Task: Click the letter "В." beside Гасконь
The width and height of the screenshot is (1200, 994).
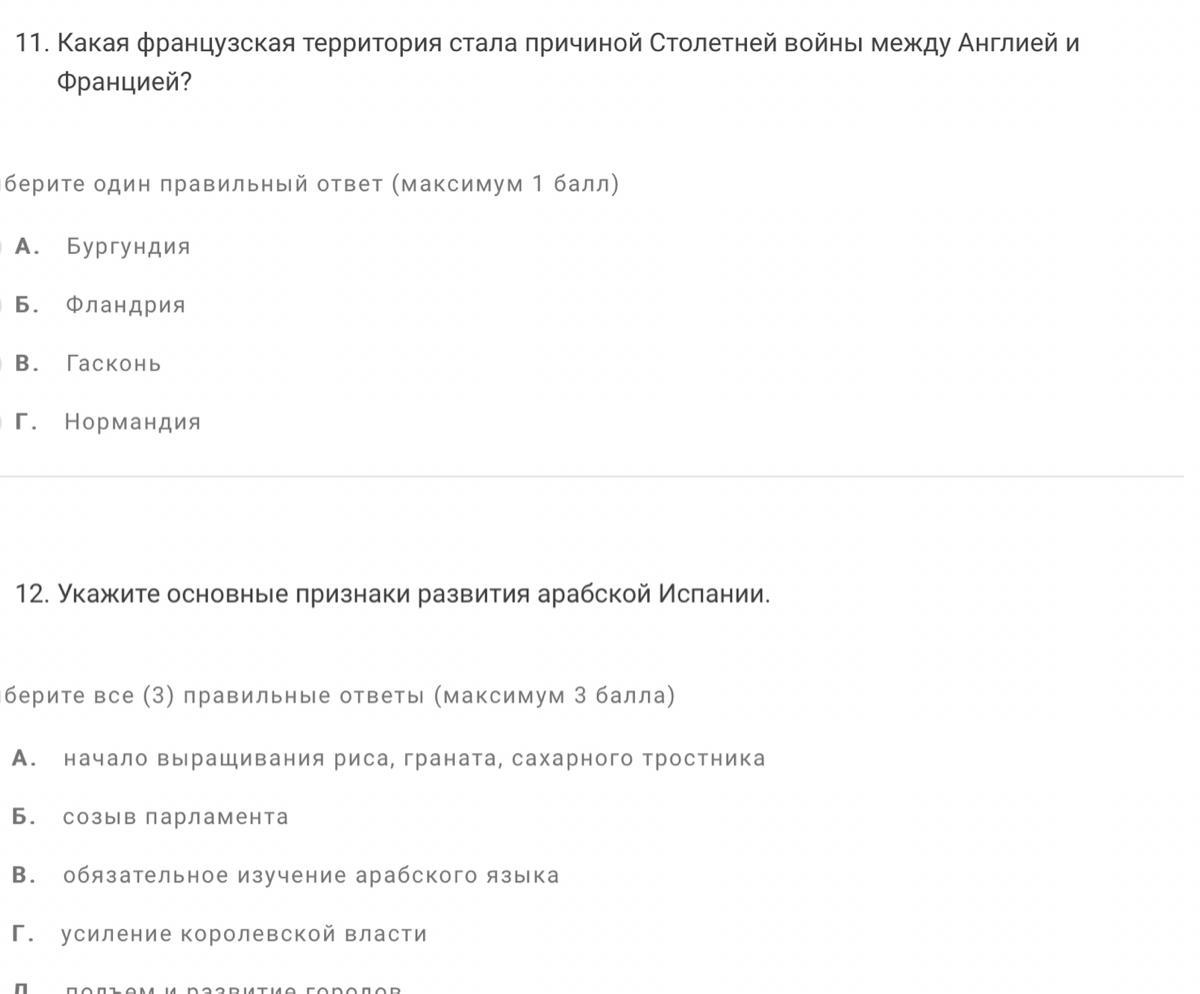Action: tap(27, 364)
